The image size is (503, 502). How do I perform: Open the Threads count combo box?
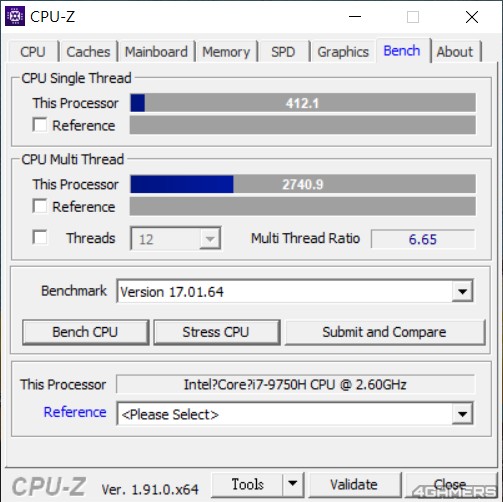click(x=175, y=239)
